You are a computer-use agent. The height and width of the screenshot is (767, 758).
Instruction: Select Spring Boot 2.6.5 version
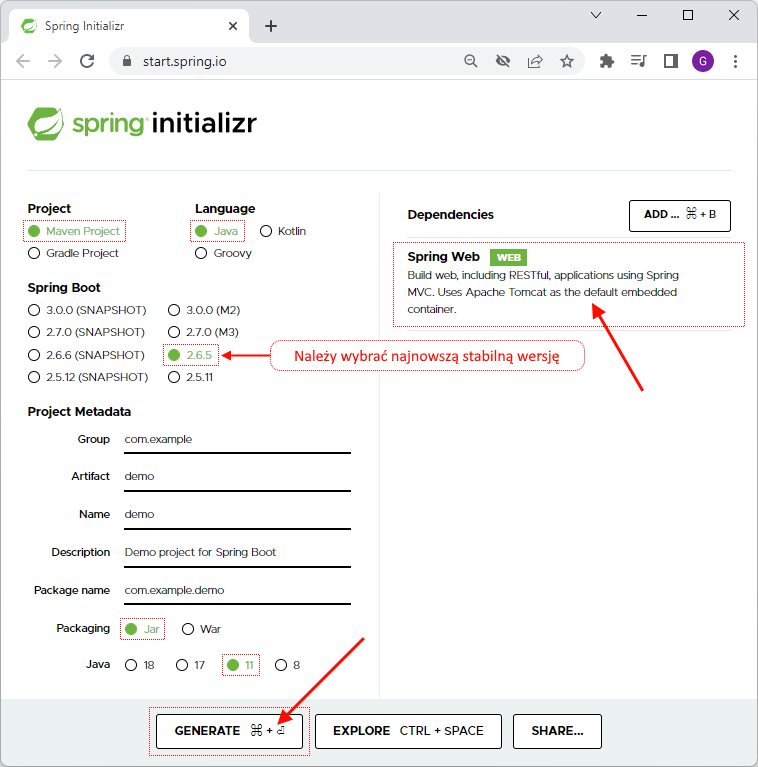190,355
